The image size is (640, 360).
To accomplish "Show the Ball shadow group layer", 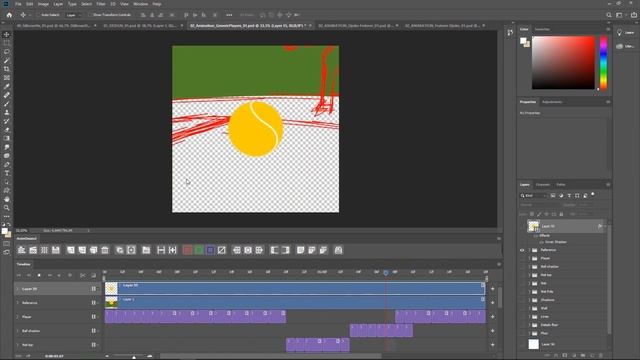I will (522, 267).
